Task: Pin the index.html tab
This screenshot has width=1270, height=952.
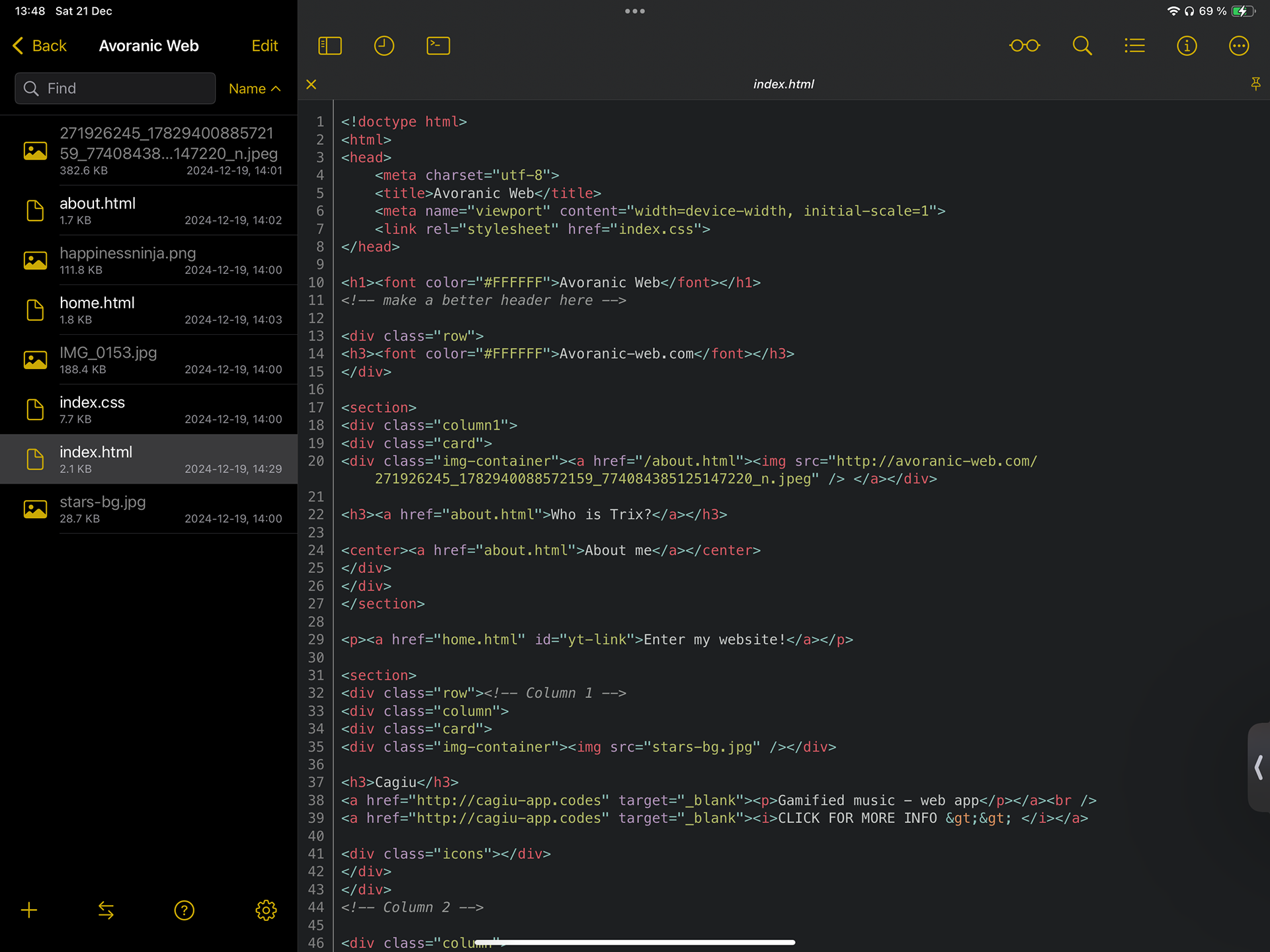Action: point(1255,84)
